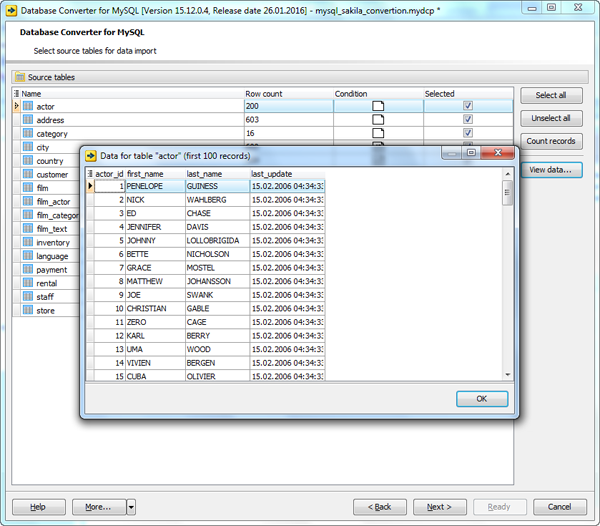The image size is (600, 526).
Task: Select the ZERO first_name cell
Action: coord(155,322)
